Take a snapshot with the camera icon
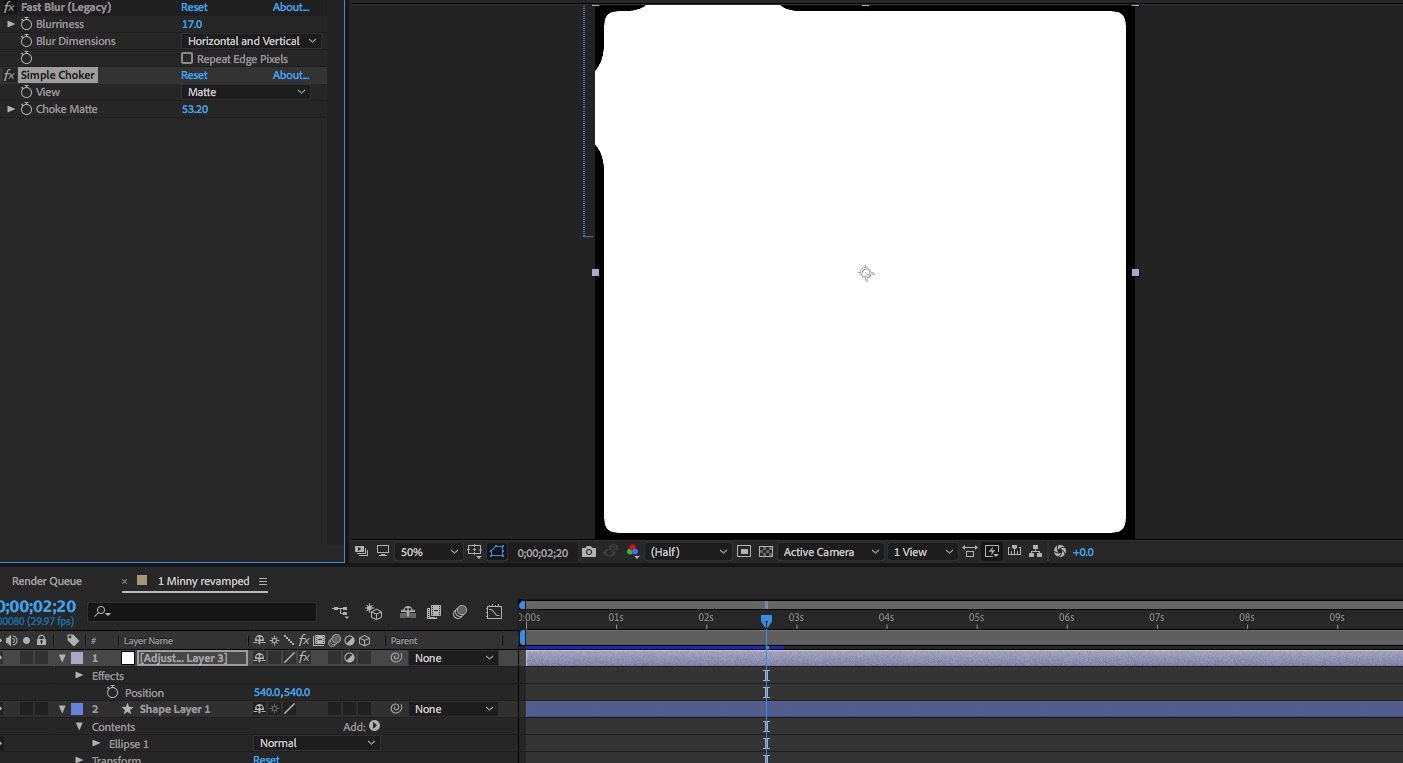 pyautogui.click(x=589, y=552)
